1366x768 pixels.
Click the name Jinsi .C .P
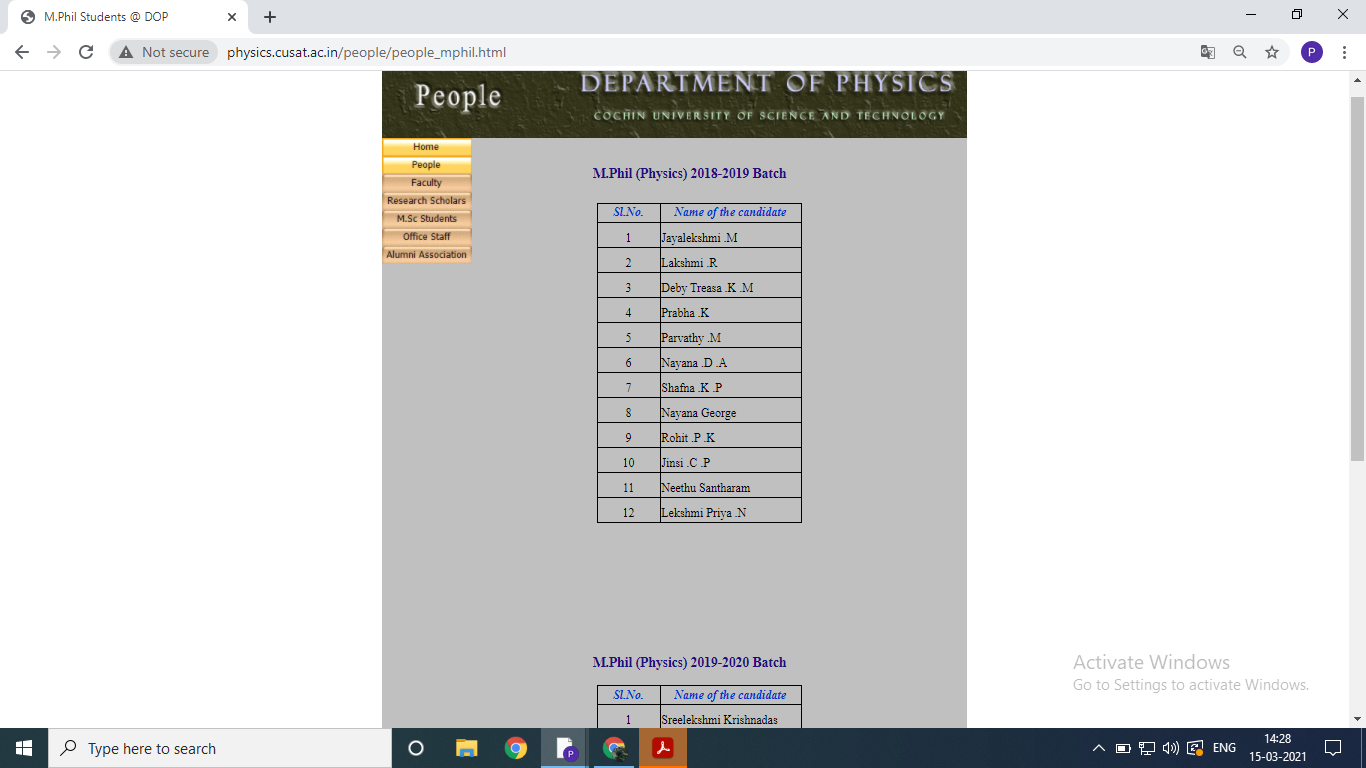(x=685, y=463)
